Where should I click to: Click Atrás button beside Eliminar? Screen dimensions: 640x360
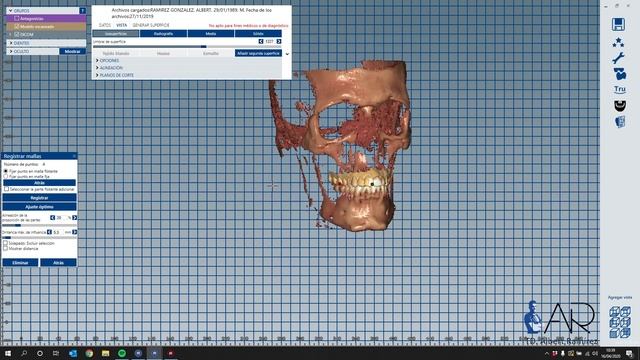(x=58, y=262)
